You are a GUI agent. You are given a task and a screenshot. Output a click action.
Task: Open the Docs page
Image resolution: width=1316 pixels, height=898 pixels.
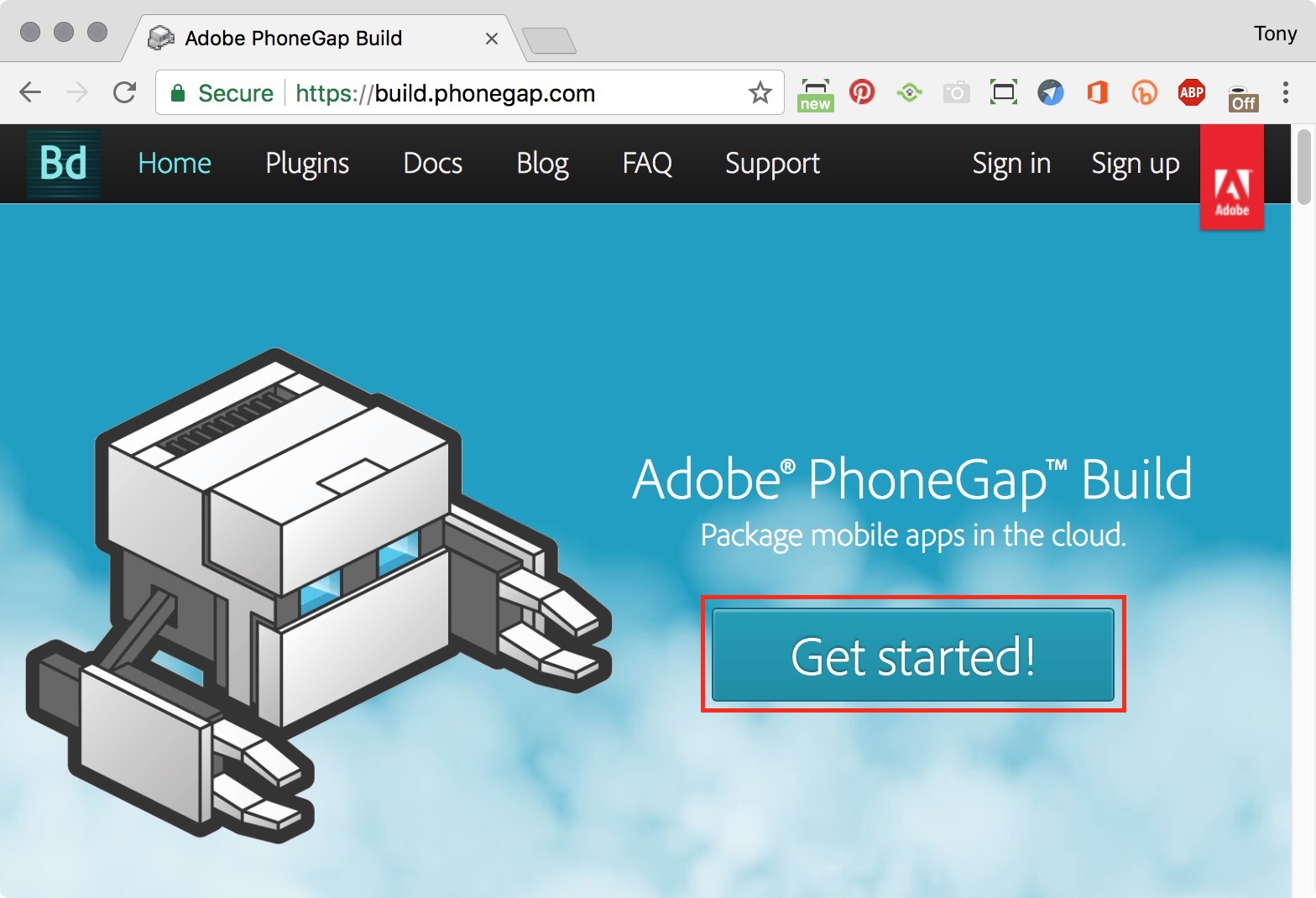433,163
